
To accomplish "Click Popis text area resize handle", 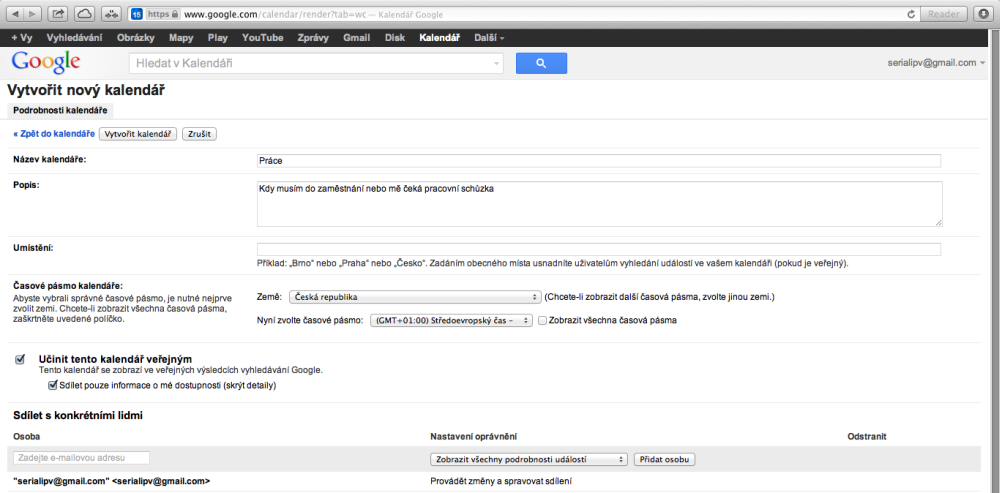I will 938,223.
